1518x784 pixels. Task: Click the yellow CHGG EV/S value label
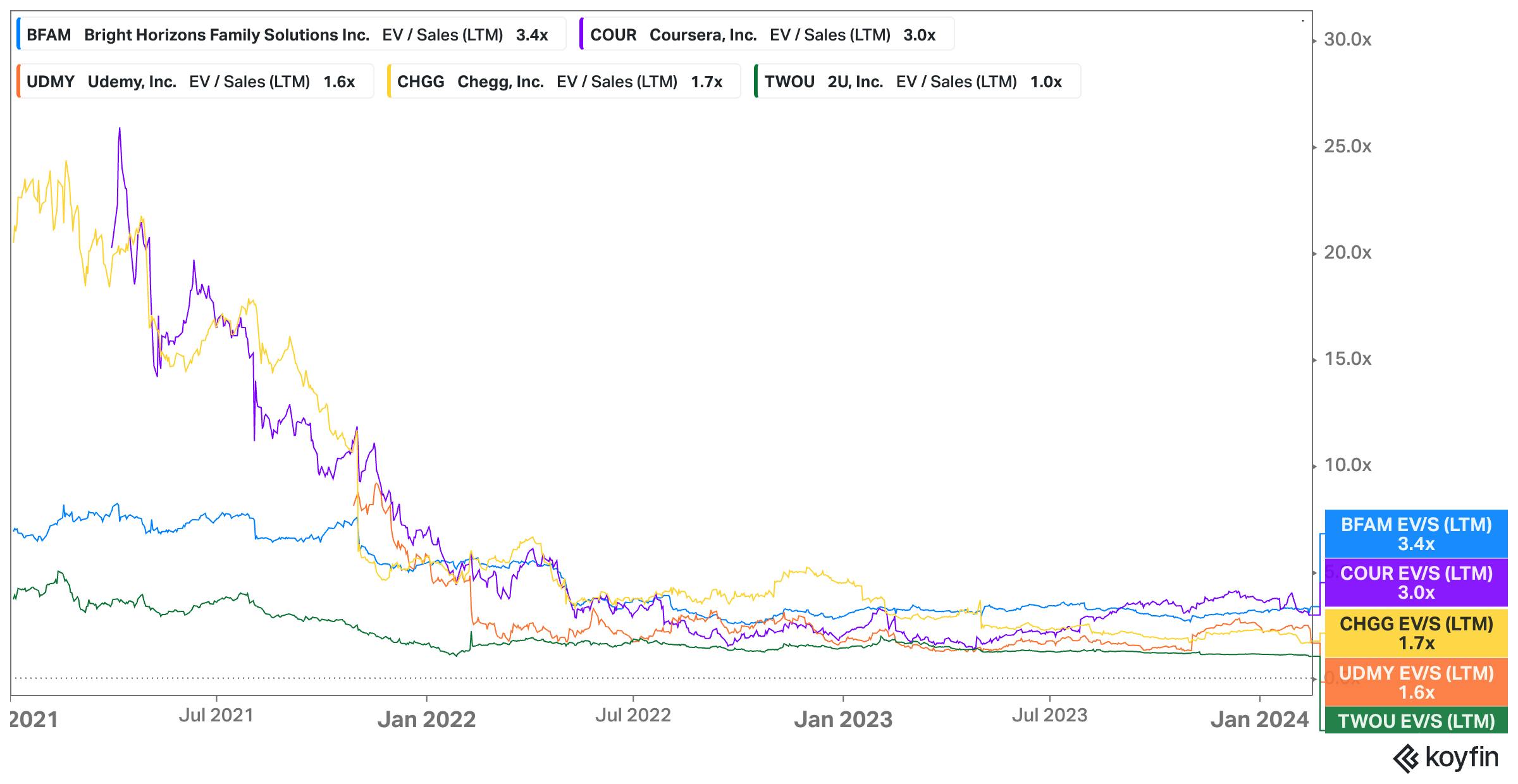point(1416,634)
